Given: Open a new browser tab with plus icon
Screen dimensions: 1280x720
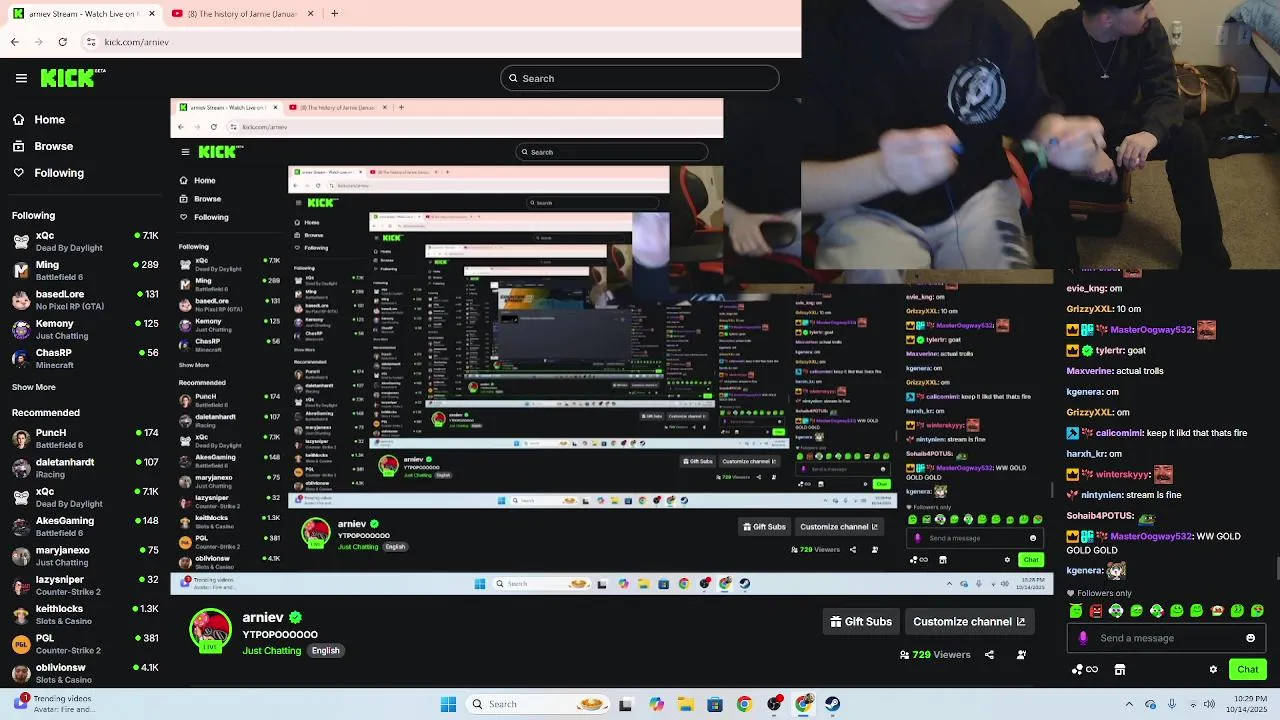Looking at the screenshot, I should (334, 14).
